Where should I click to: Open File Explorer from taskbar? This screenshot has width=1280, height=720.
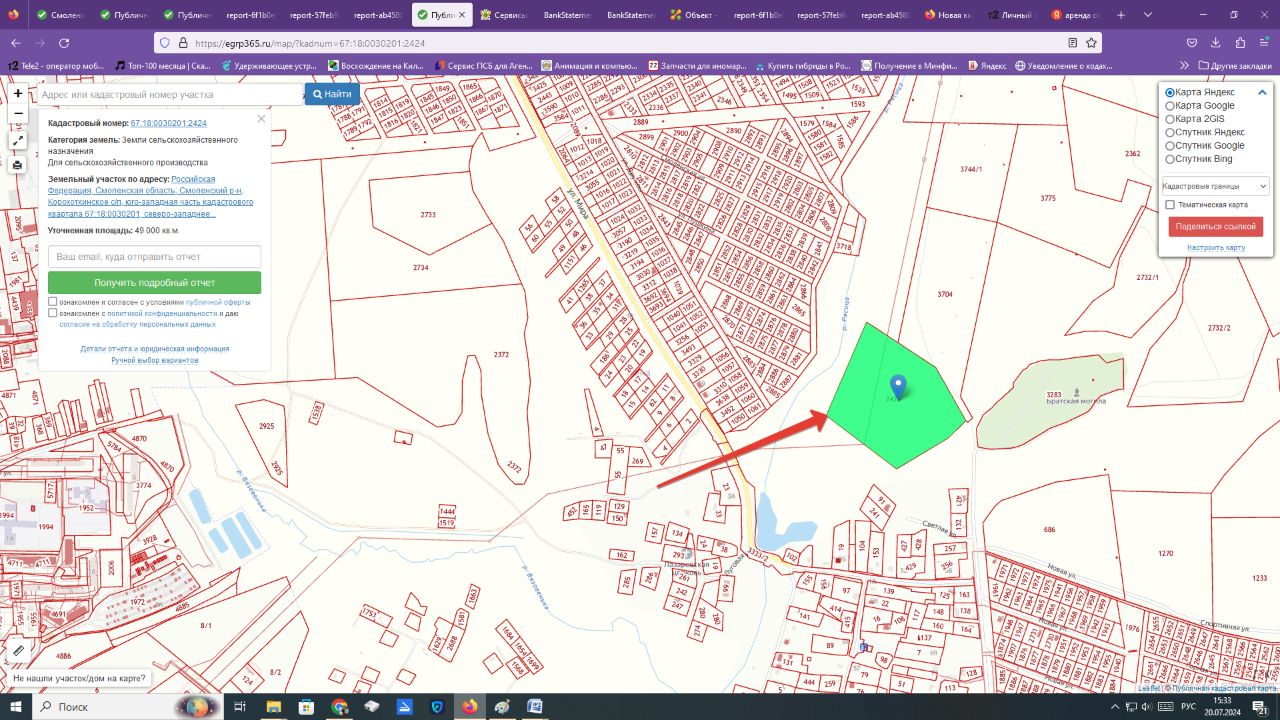(273, 706)
